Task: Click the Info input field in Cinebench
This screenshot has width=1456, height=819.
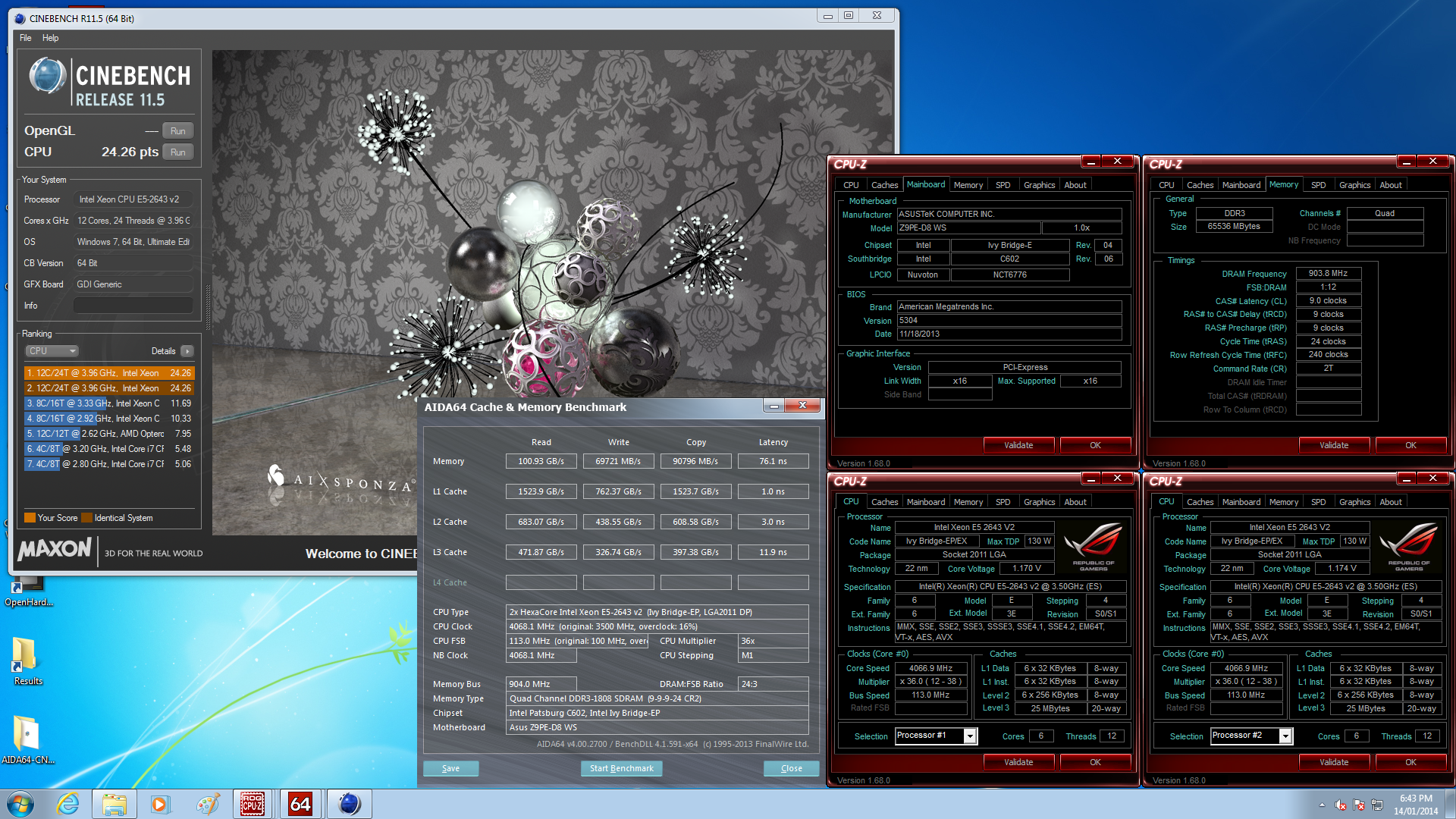Action: point(133,306)
